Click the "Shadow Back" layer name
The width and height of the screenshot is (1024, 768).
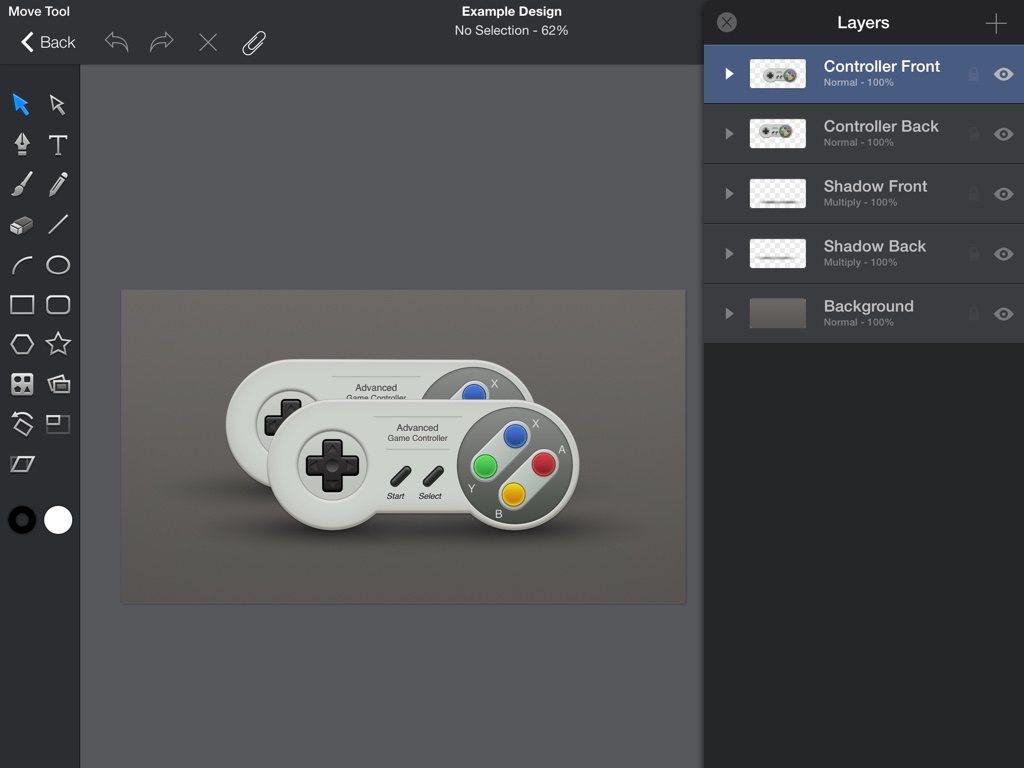coord(874,247)
